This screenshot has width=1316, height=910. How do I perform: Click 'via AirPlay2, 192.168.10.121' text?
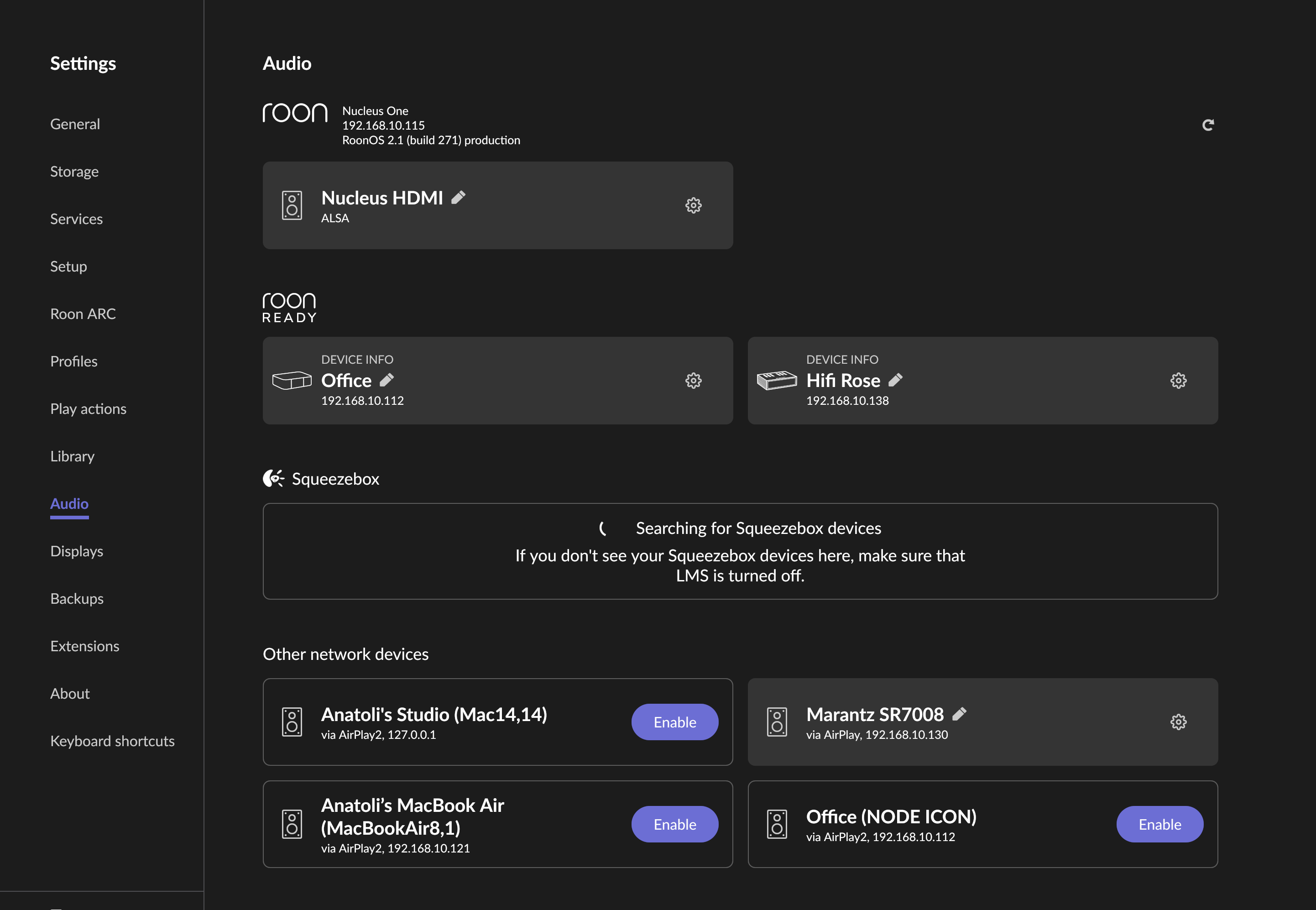[395, 848]
